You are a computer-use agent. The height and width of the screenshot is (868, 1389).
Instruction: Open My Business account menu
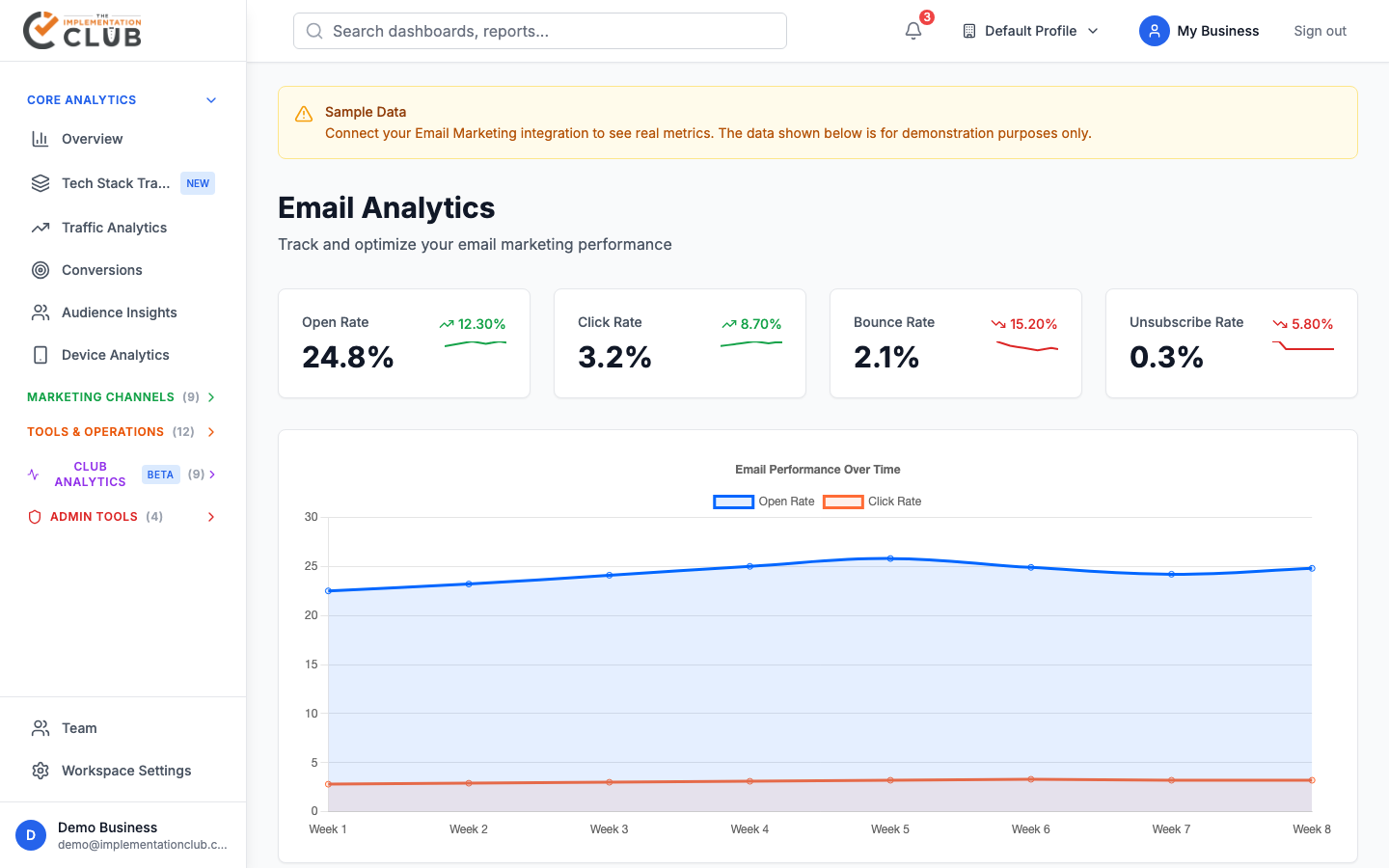(x=1199, y=30)
